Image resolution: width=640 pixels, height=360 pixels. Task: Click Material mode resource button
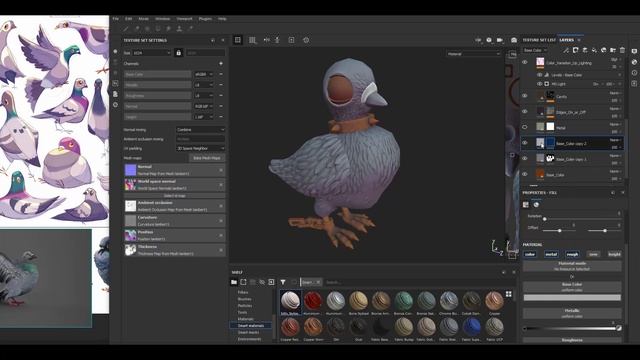pyautogui.click(x=572, y=266)
